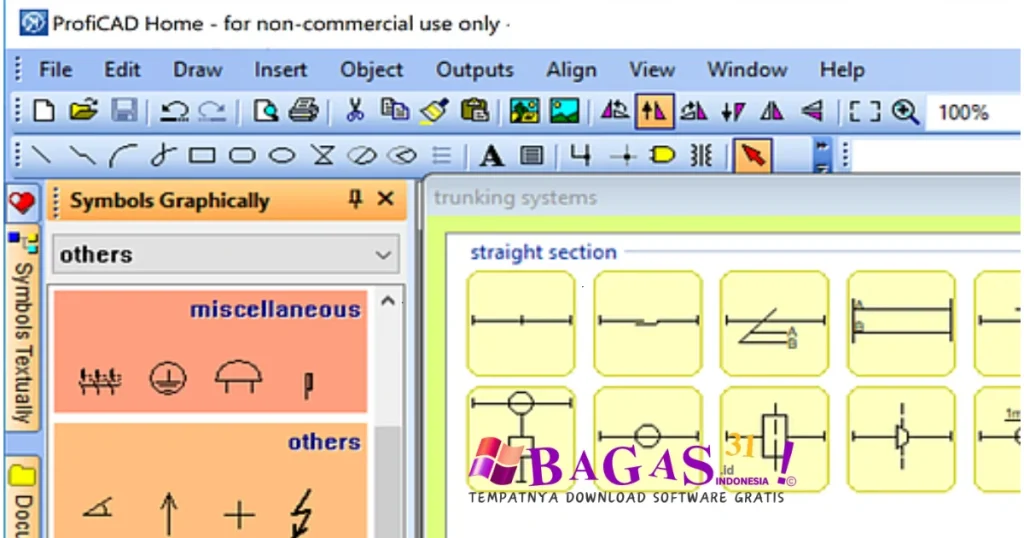Paste from clipboard
The image size is (1024, 538).
[x=475, y=111]
